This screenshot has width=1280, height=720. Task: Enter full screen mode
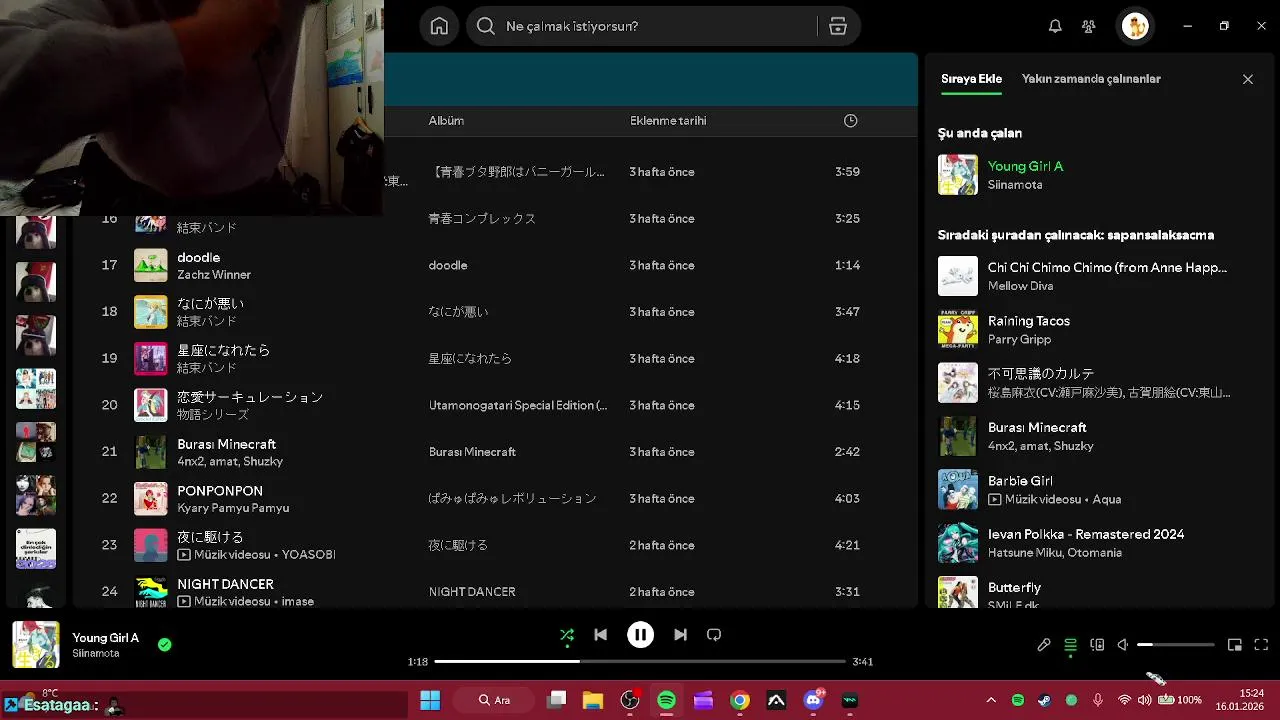tap(1261, 645)
